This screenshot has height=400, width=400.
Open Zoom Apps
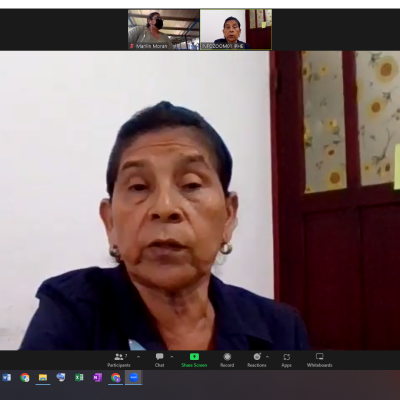286,360
